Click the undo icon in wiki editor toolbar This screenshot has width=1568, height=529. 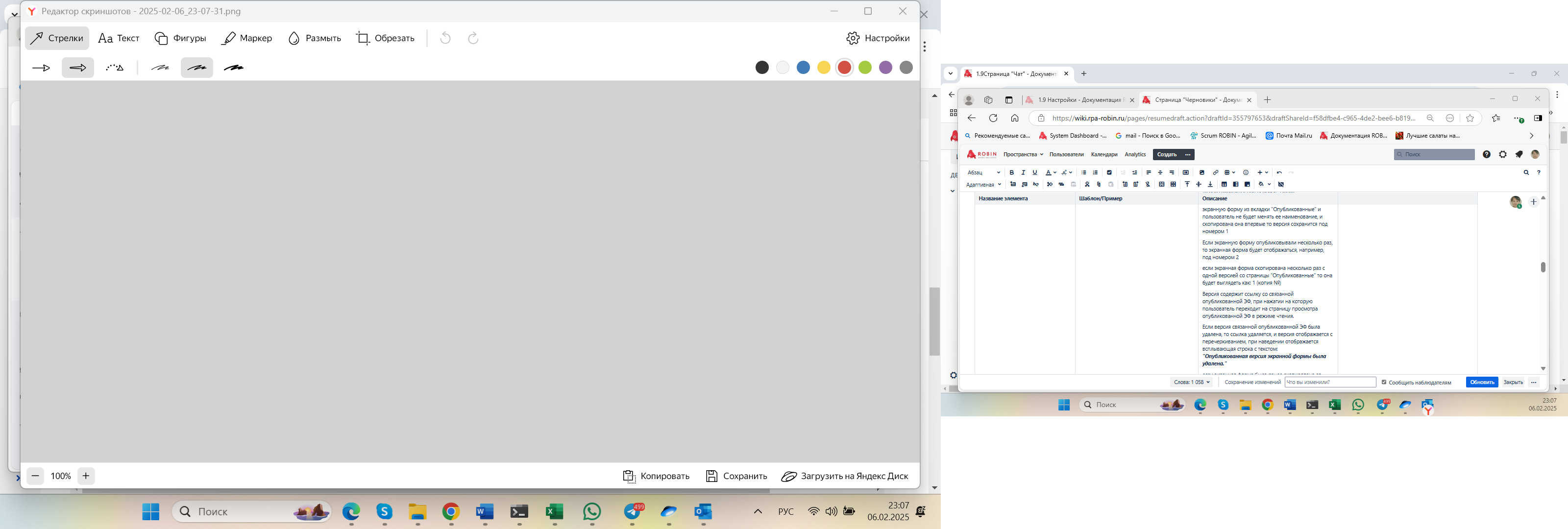pos(1279,173)
